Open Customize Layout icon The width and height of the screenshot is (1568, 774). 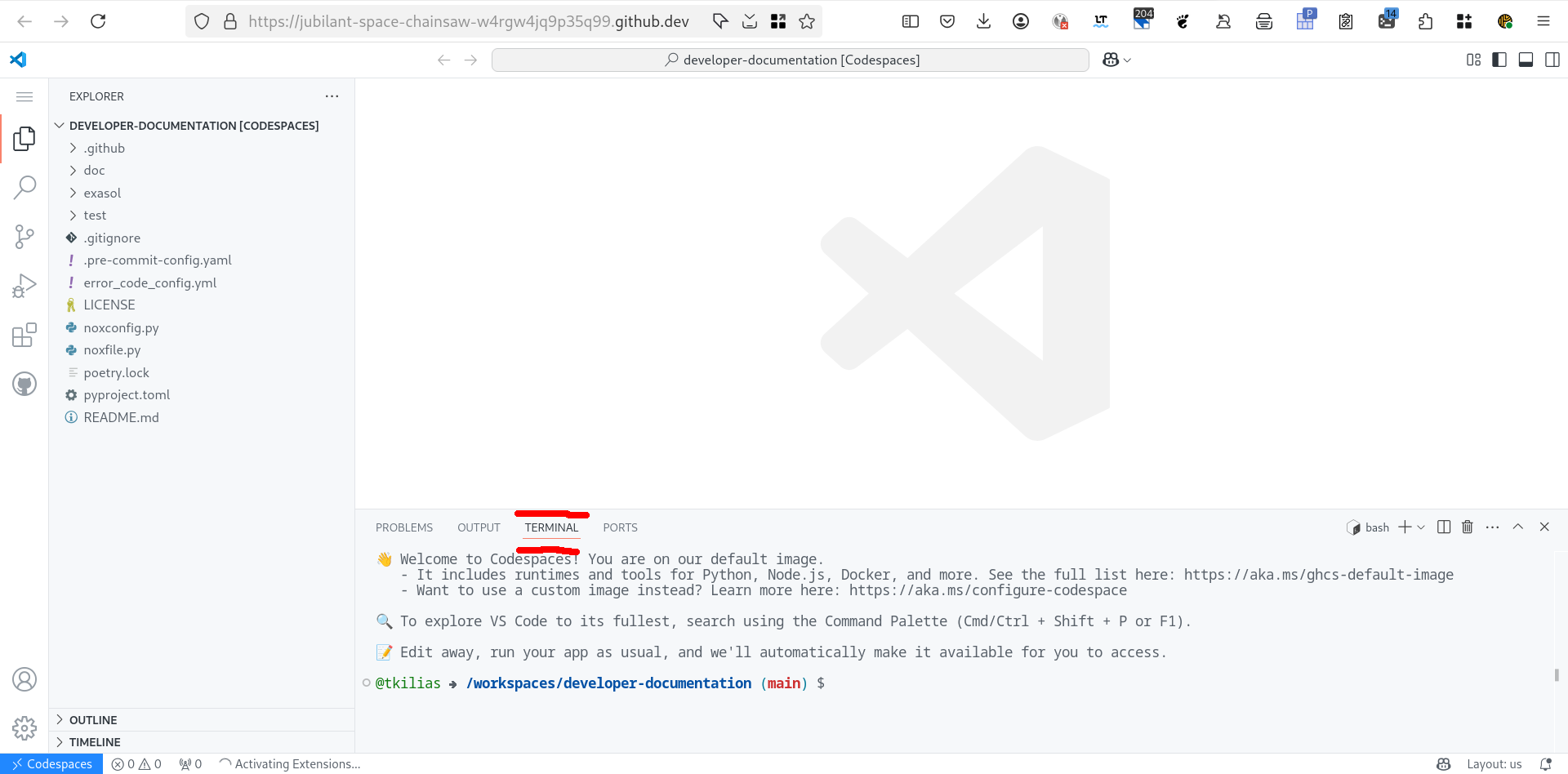point(1473,60)
